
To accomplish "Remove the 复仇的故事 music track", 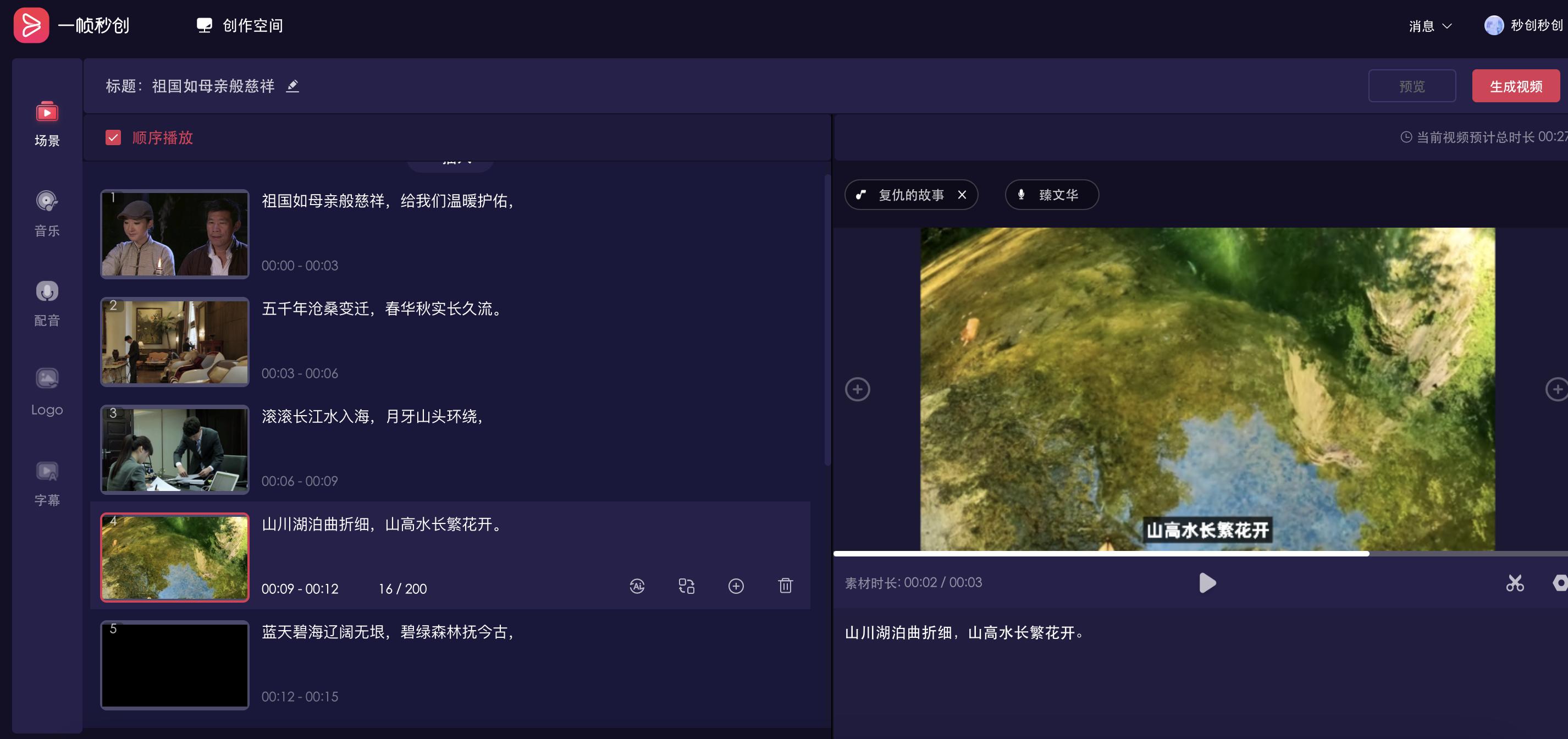I will click(962, 195).
